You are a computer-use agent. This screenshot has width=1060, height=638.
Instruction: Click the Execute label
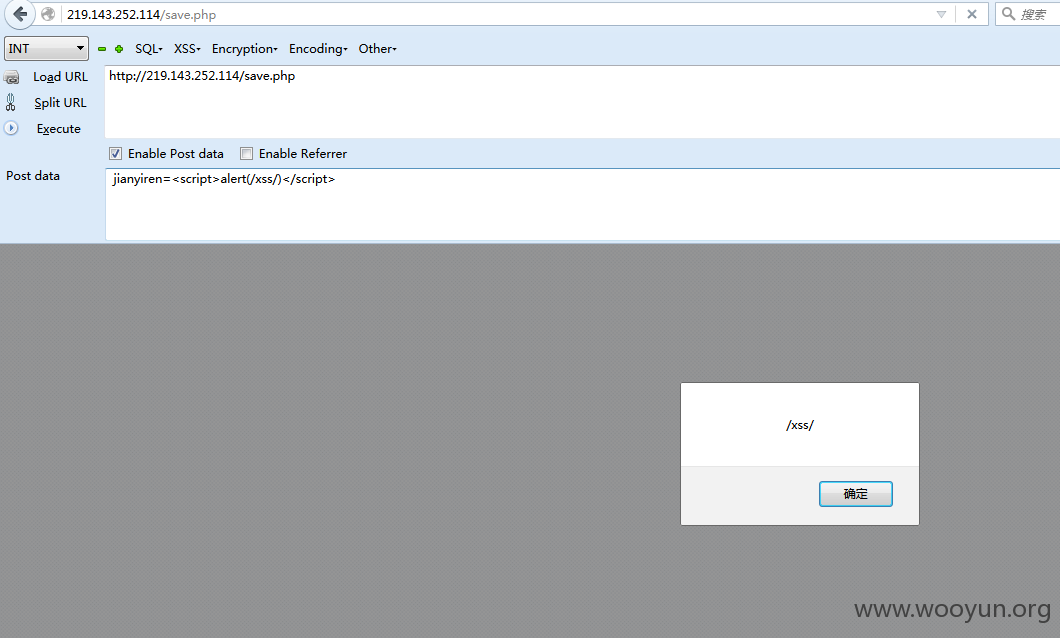[x=59, y=128]
